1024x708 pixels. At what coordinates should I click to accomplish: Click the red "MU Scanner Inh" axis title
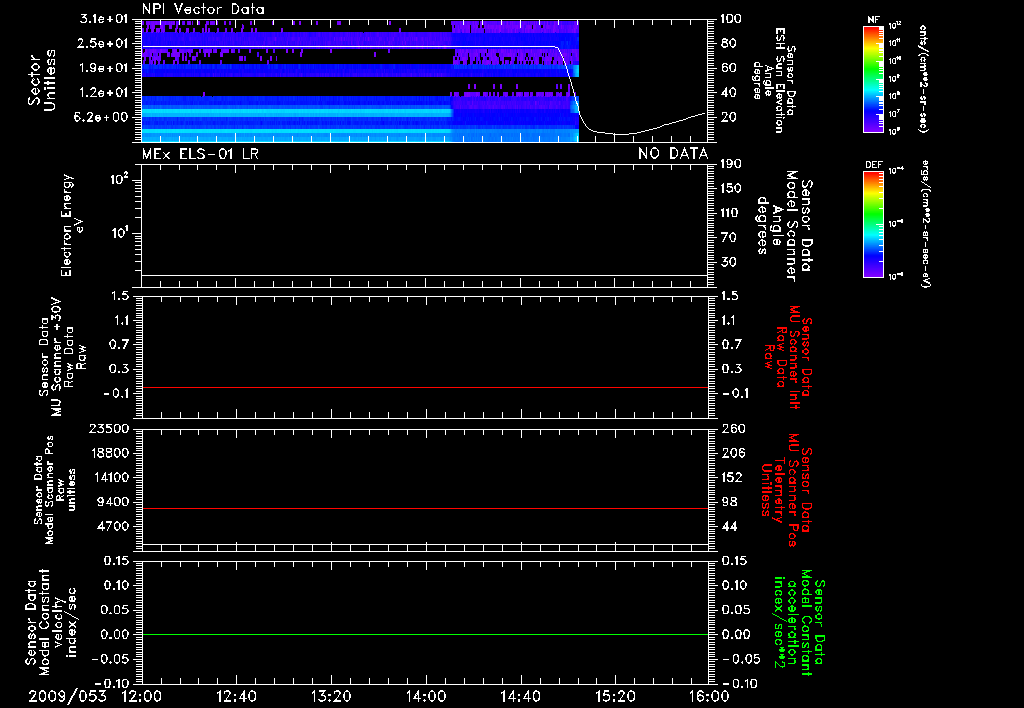click(794, 357)
